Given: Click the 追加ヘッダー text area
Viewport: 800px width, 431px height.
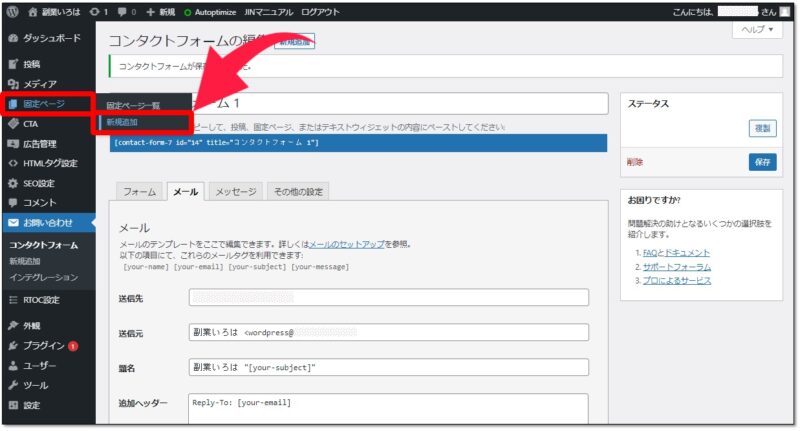Looking at the screenshot, I should [389, 409].
